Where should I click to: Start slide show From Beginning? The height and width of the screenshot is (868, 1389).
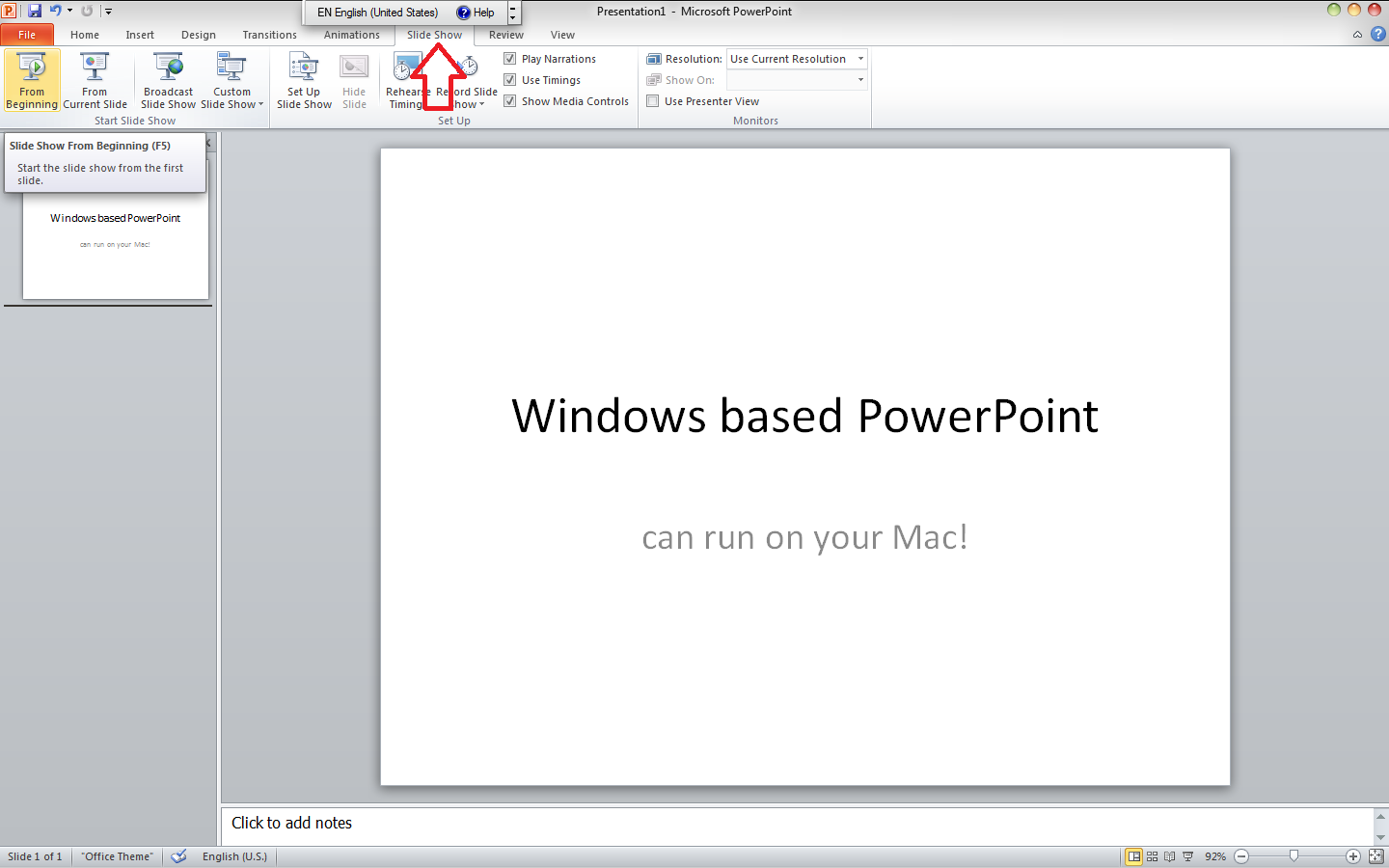[x=32, y=80]
